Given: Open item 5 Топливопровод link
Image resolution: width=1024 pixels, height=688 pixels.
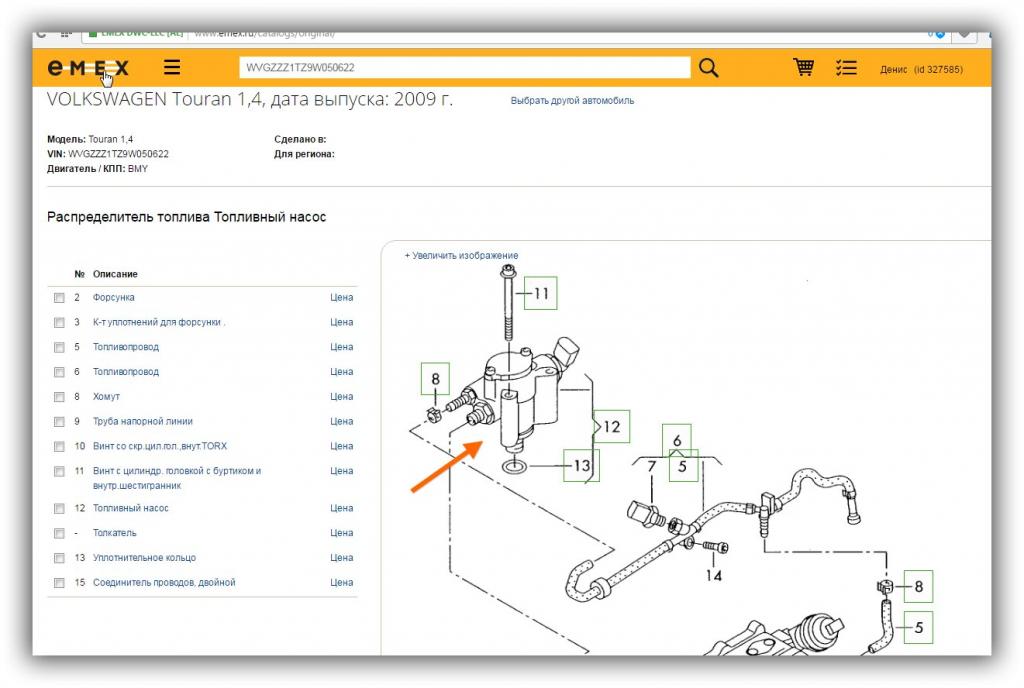Looking at the screenshot, I should (x=126, y=347).
